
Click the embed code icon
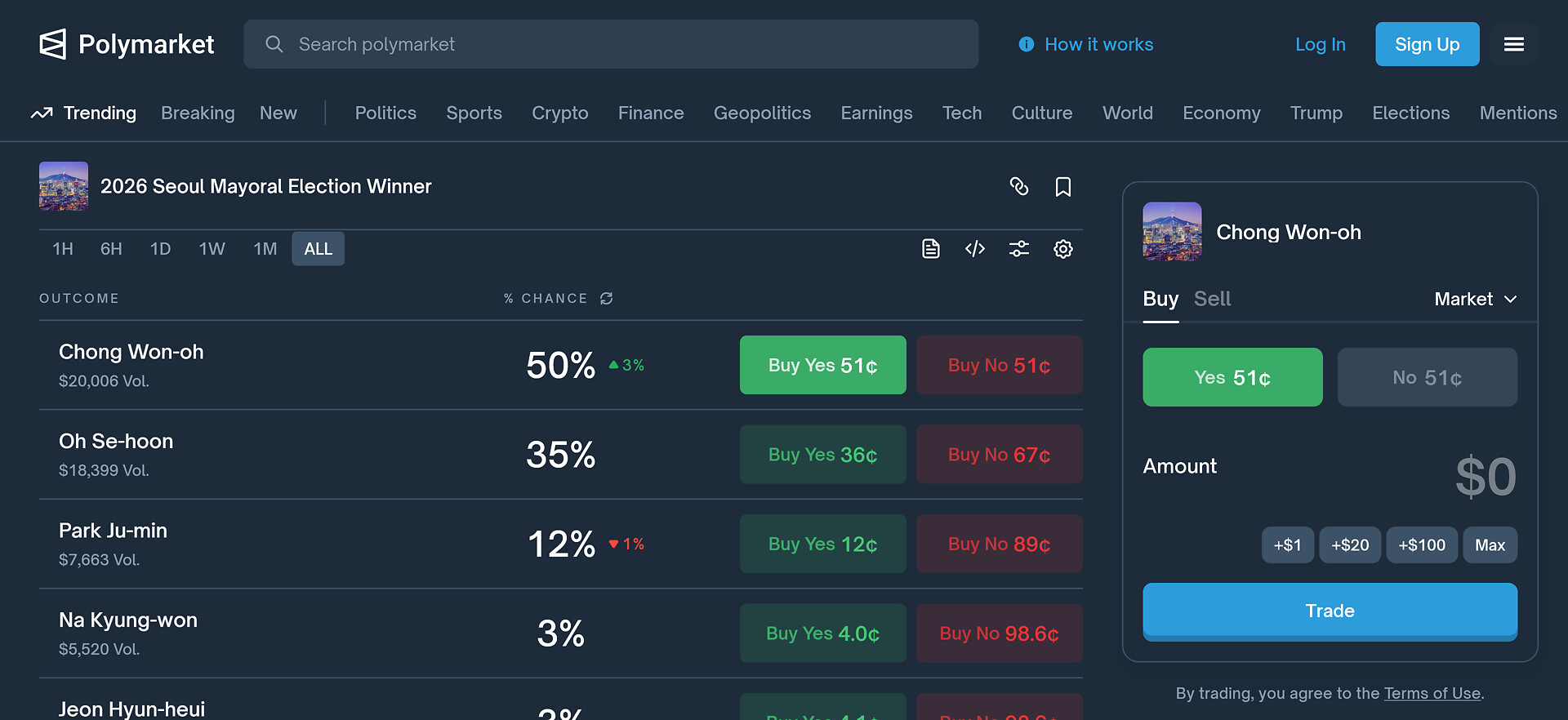coord(975,249)
